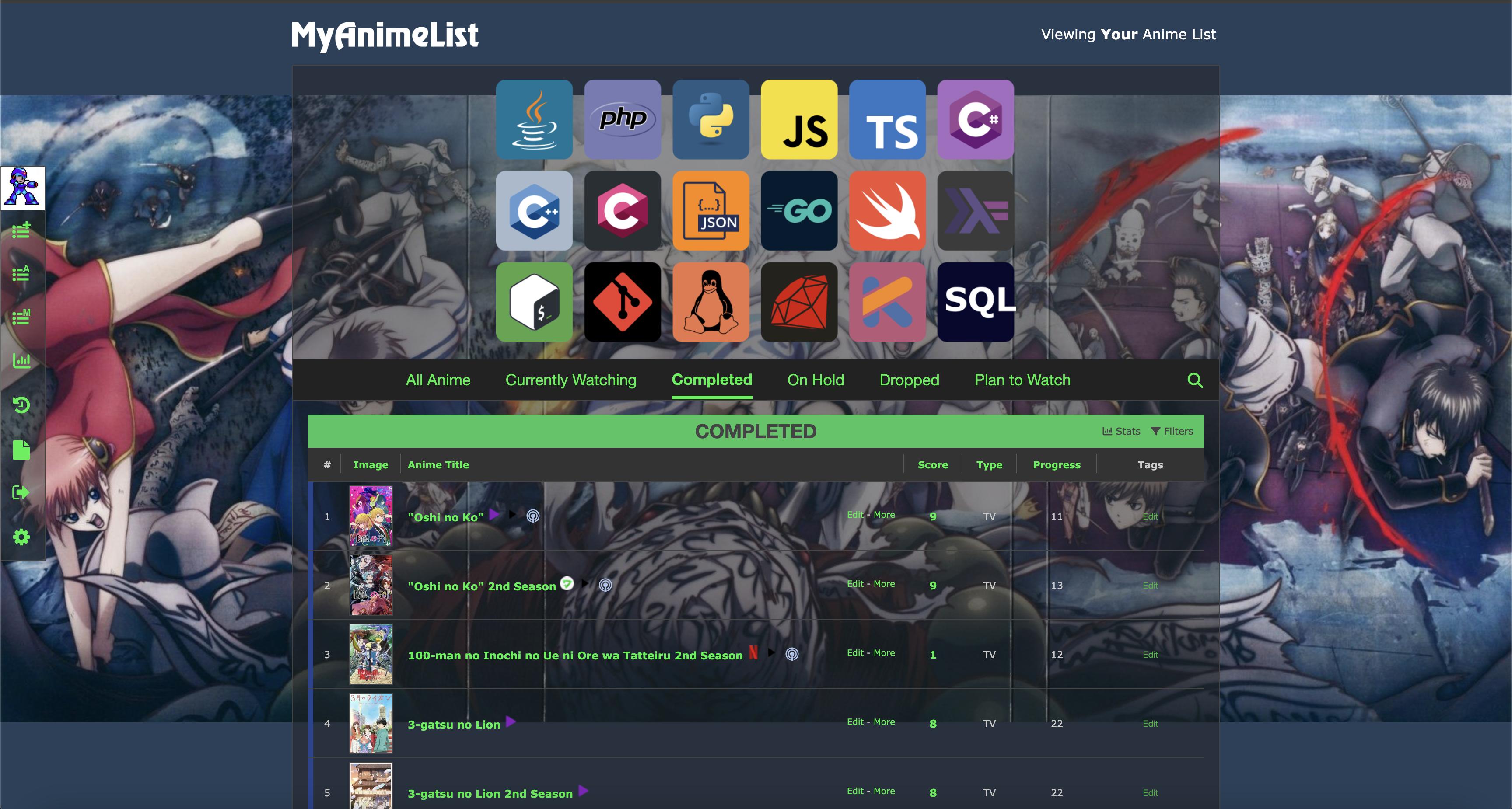Expand More options for "Oshi no Ko"
The width and height of the screenshot is (1512, 809).
884,515
